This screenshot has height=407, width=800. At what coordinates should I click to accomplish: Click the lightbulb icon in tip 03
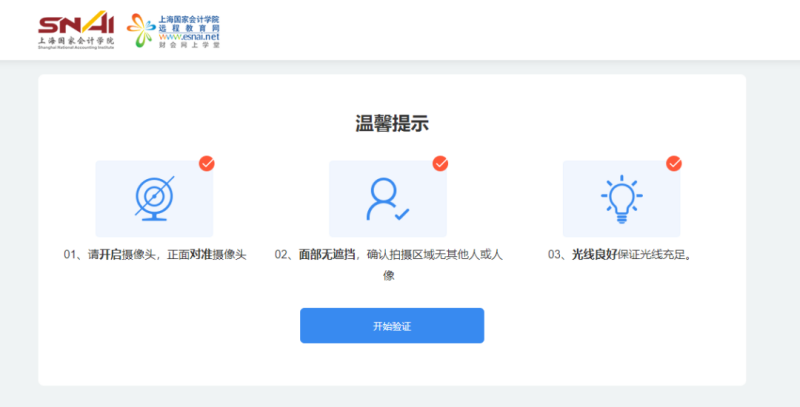(620, 198)
